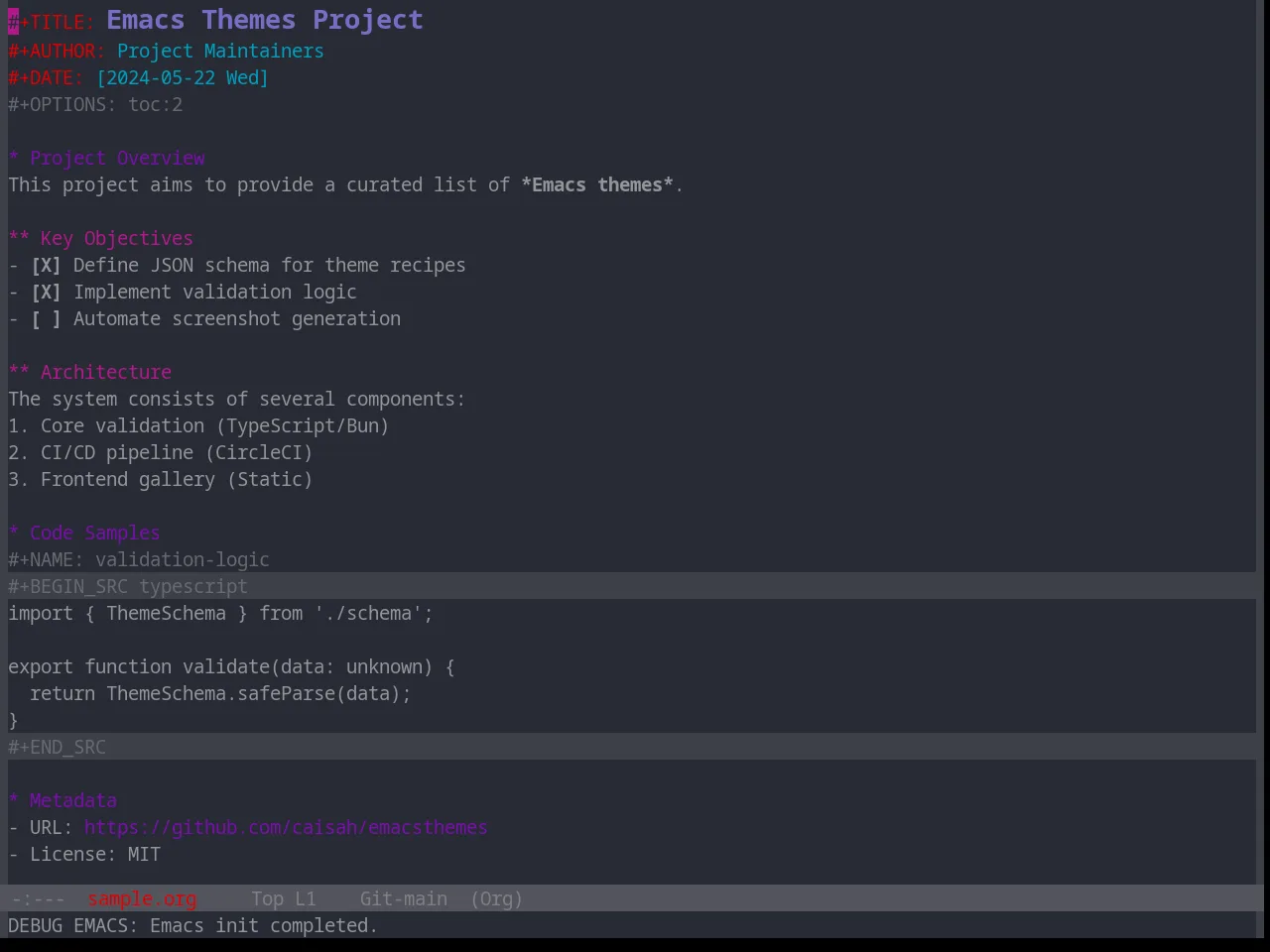Click the Git-main indicator in mode line
Screen dimensions: 1270x952
pos(403,899)
